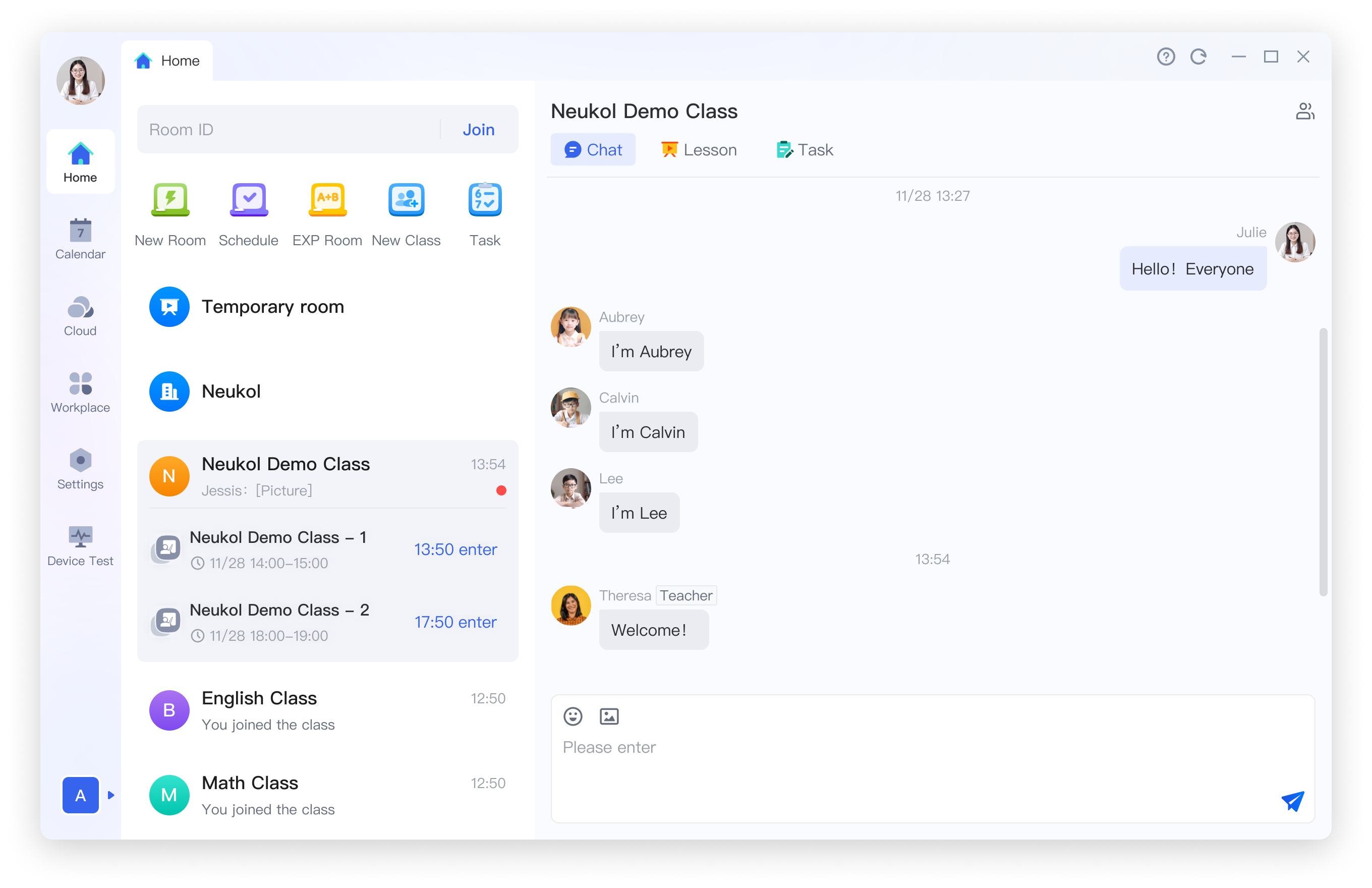Click the Room ID input field
The width and height of the screenshot is (1372, 888).
288,130
